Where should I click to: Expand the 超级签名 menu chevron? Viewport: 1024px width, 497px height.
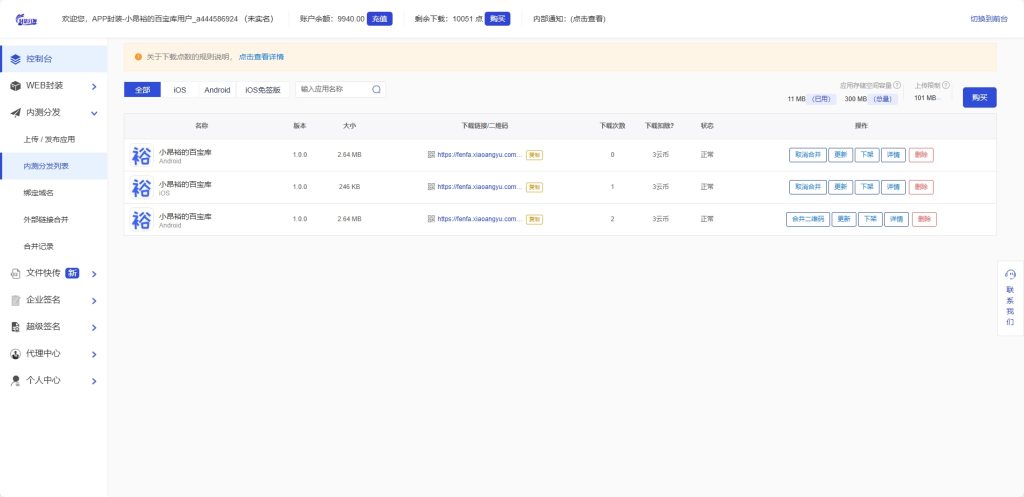click(x=94, y=328)
